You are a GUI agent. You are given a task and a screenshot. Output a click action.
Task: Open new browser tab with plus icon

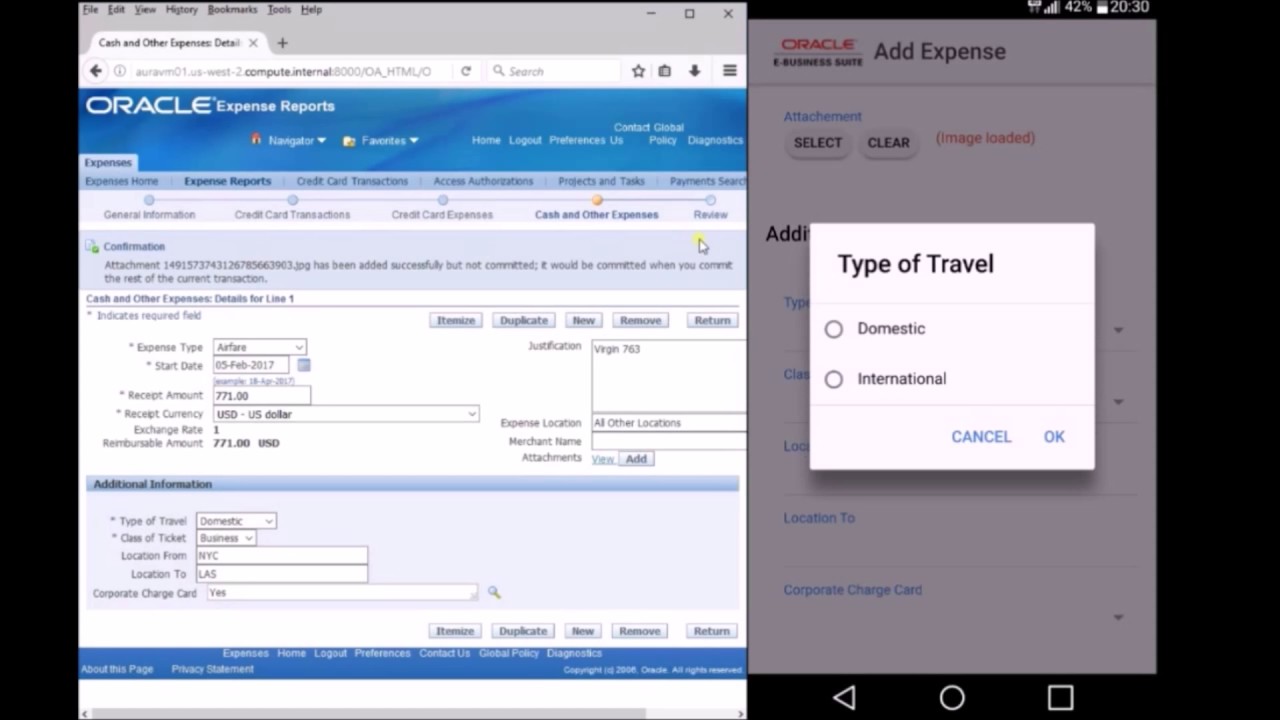pyautogui.click(x=282, y=43)
